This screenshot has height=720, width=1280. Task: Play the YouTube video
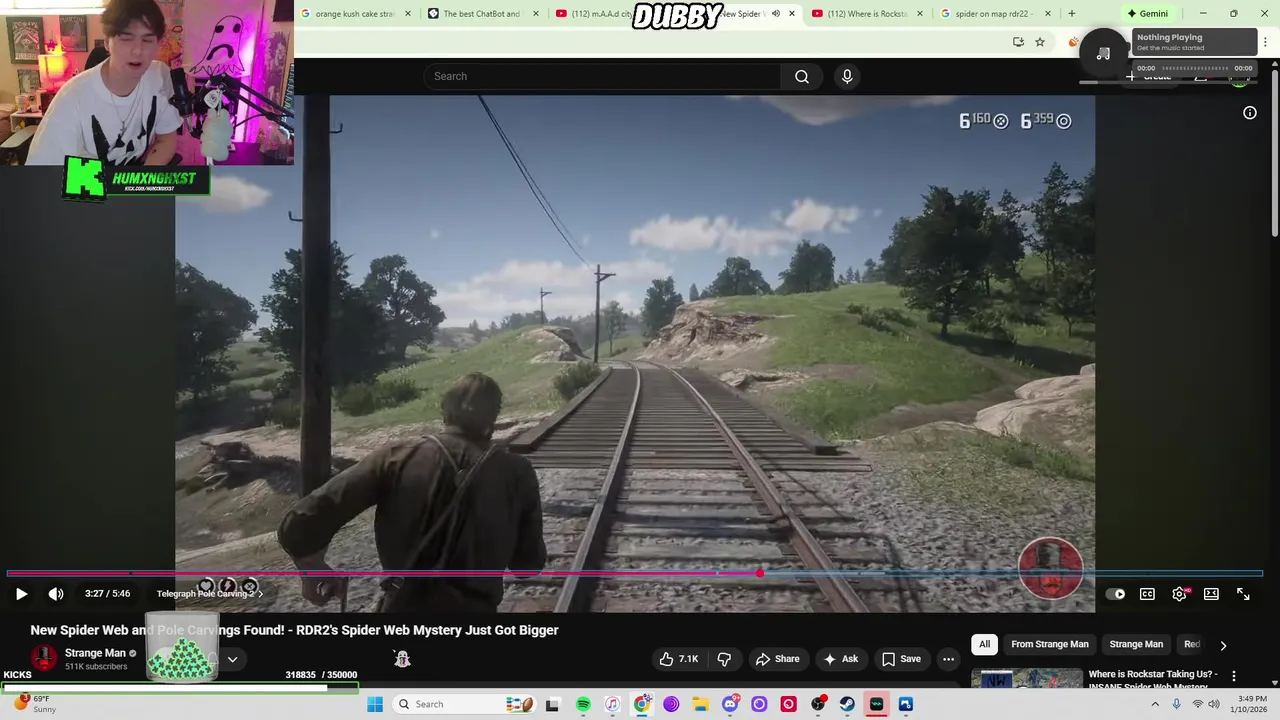(x=21, y=594)
